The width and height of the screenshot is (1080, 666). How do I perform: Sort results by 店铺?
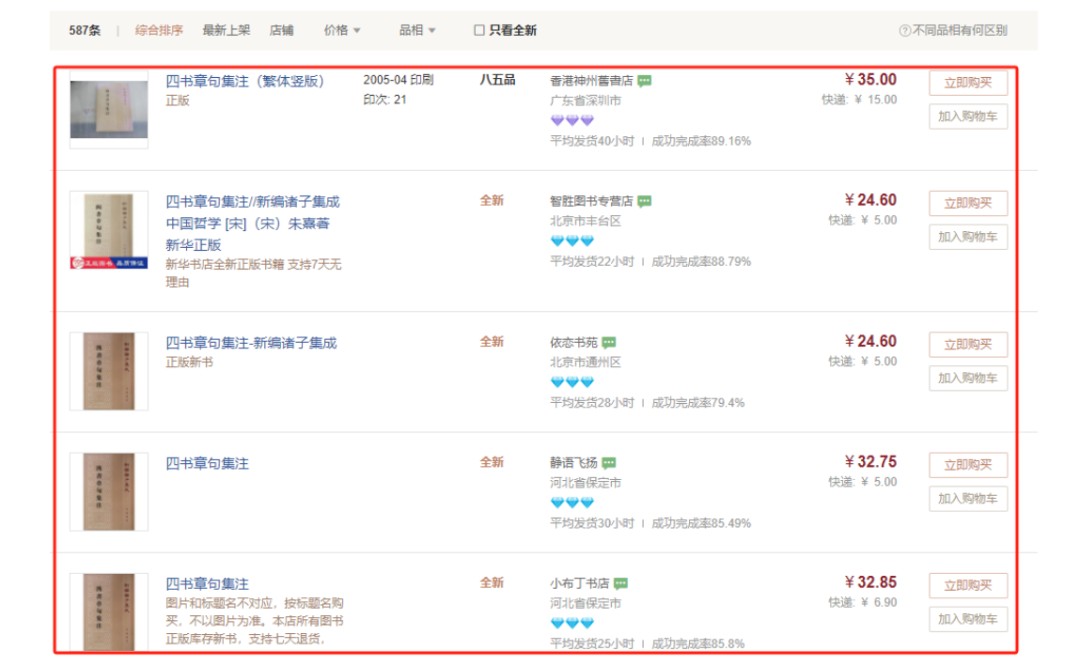[281, 30]
